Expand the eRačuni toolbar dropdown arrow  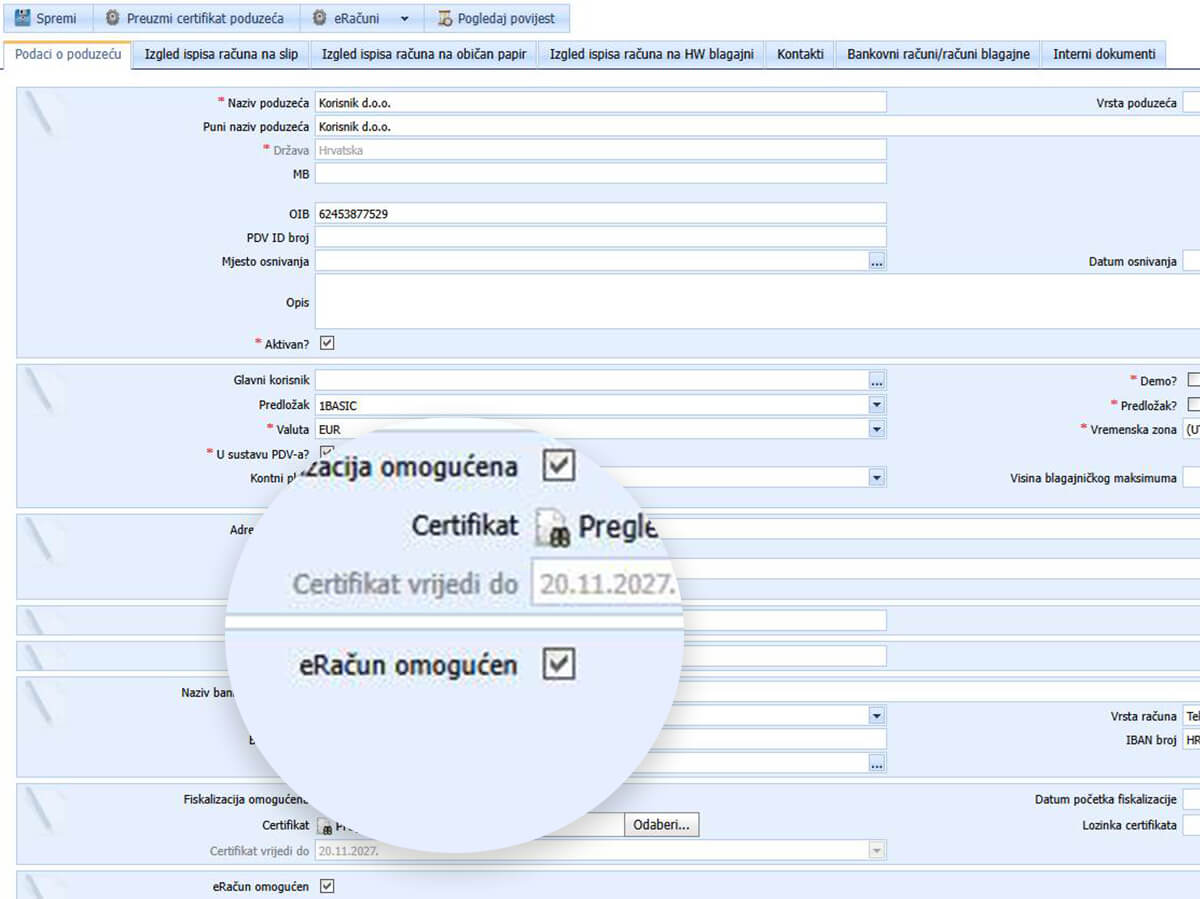click(x=404, y=18)
